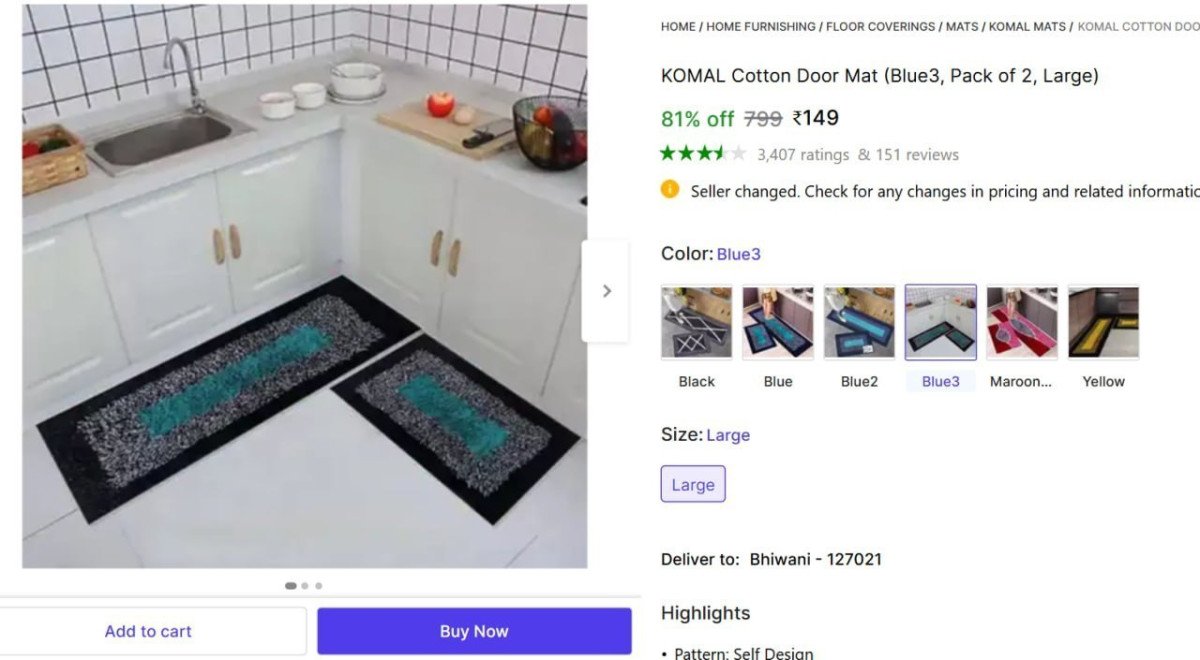Select the Black color mat thumbnail
Viewport: 1200px width, 660px height.
pyautogui.click(x=697, y=323)
